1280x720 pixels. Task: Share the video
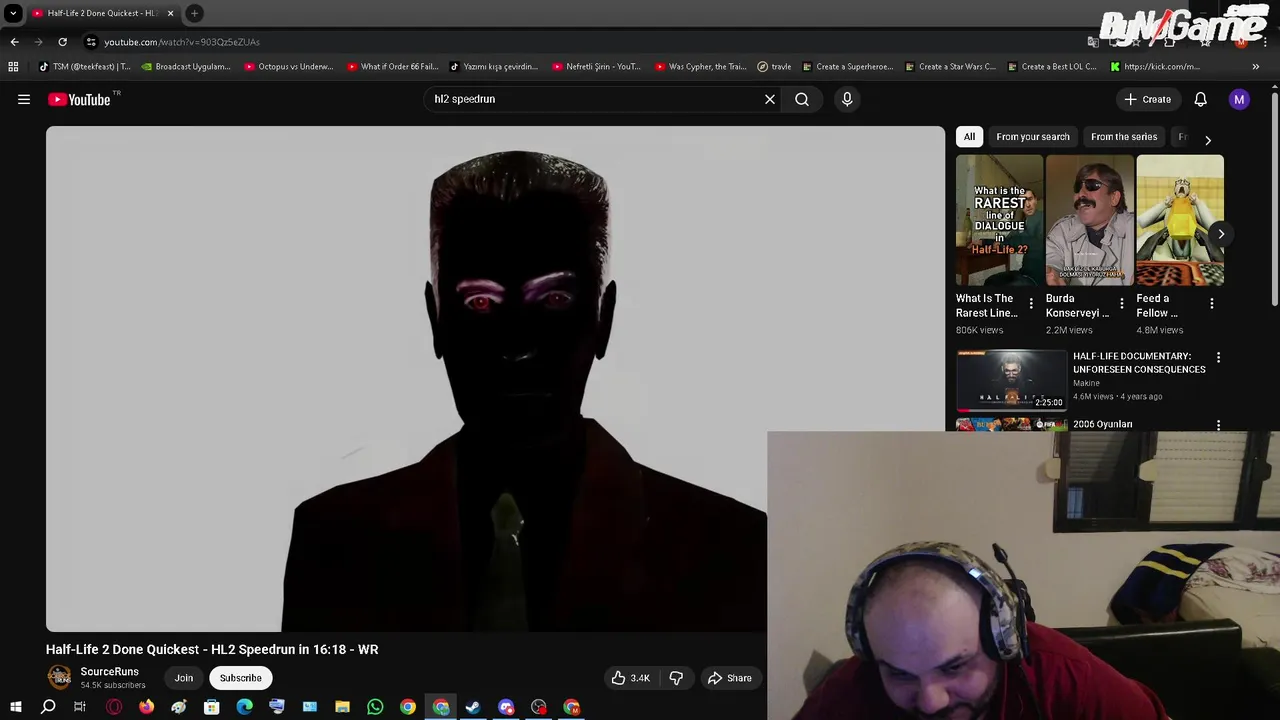click(729, 678)
